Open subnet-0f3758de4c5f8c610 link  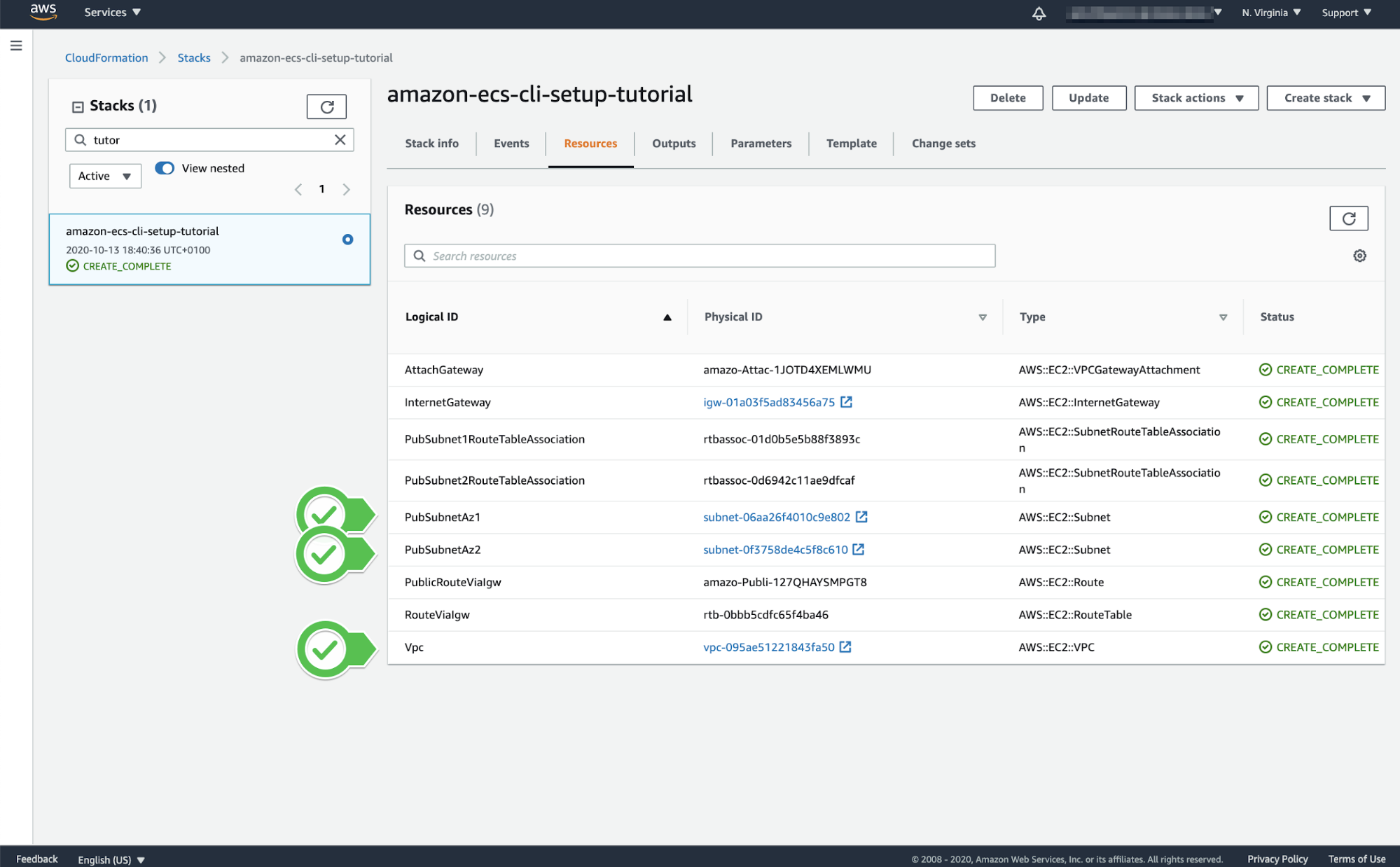pyautogui.click(x=775, y=550)
